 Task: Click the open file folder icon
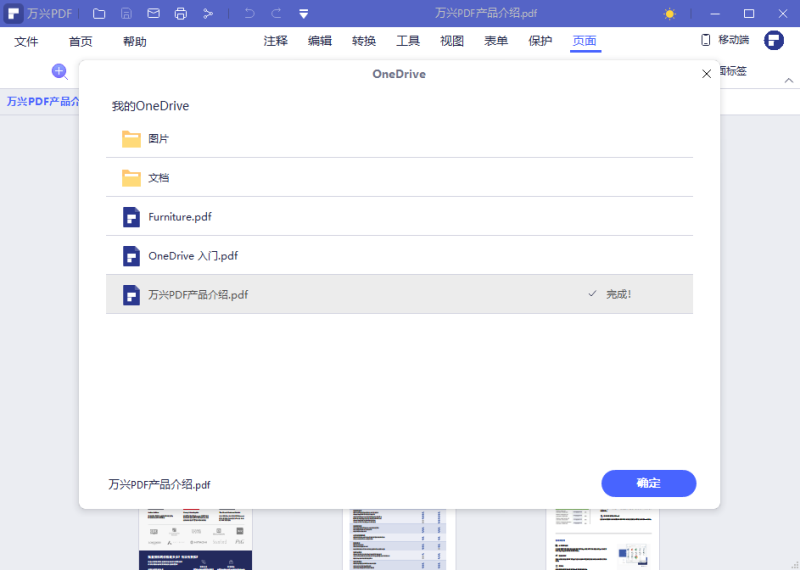[99, 14]
